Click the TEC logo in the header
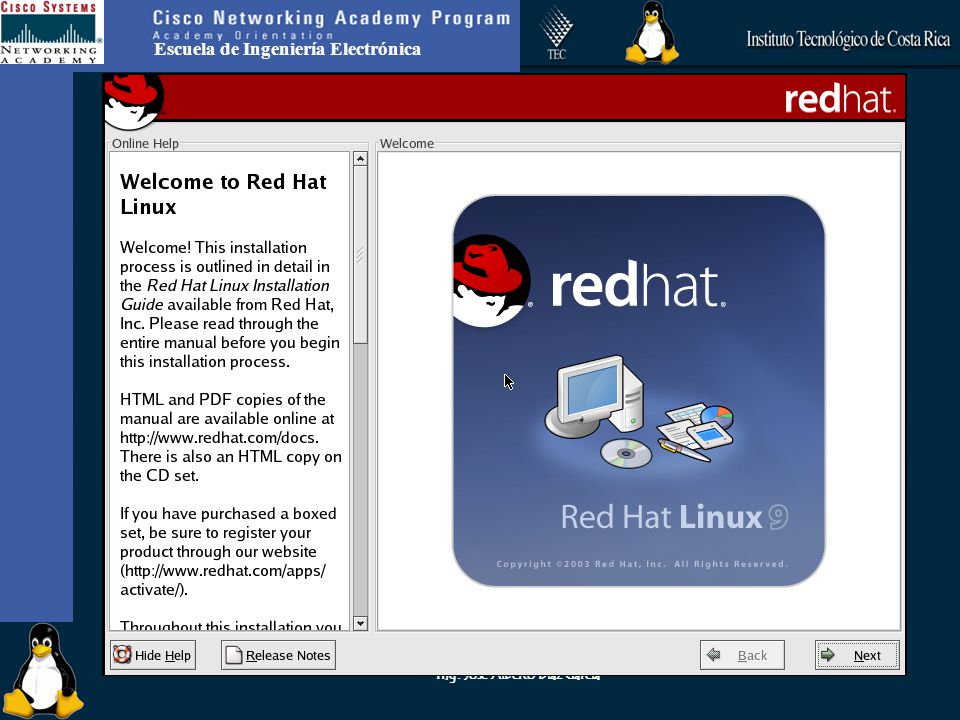This screenshot has height=720, width=960. click(x=556, y=33)
